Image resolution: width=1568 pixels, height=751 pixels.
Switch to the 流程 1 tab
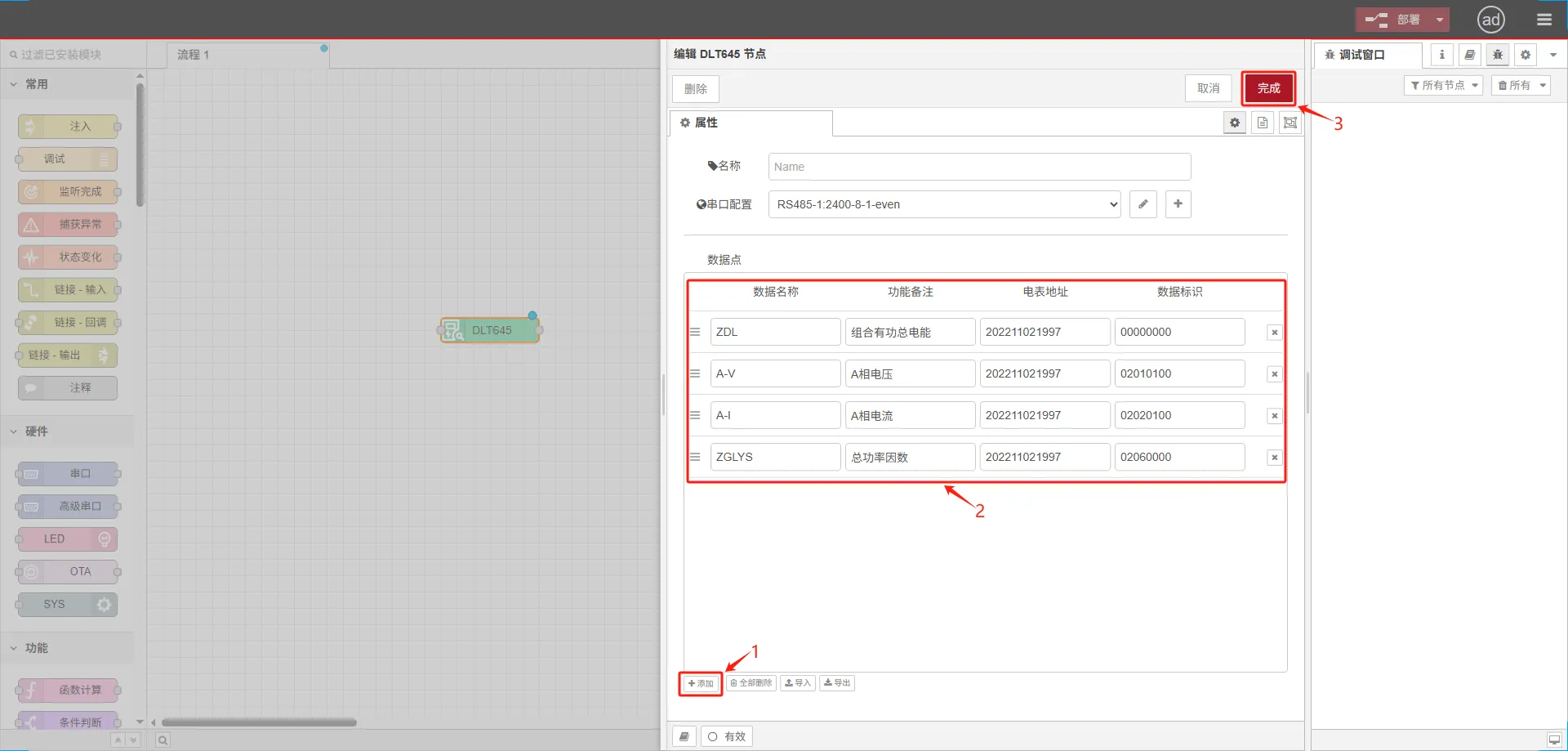(x=194, y=55)
